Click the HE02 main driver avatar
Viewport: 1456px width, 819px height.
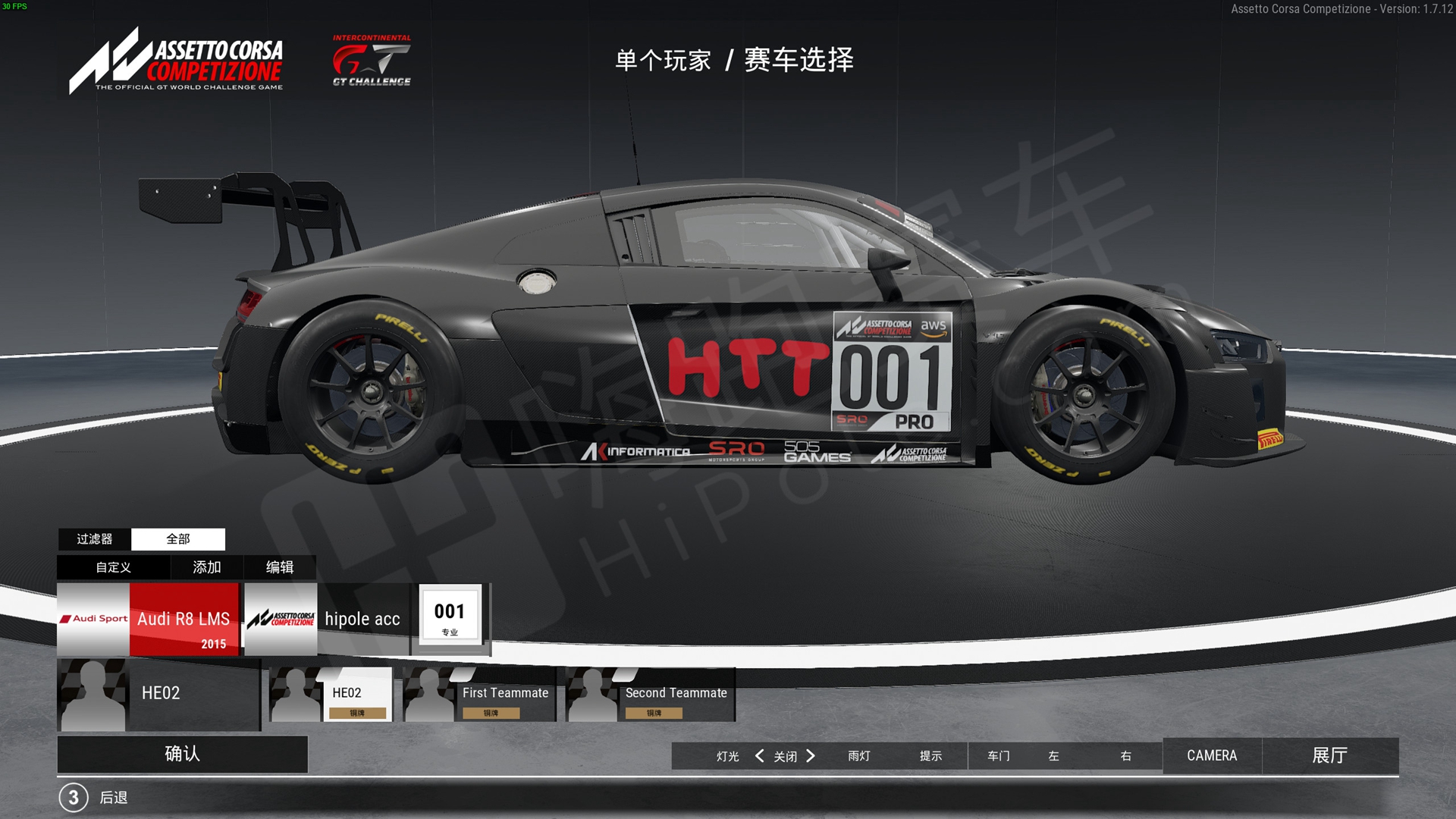(x=93, y=695)
